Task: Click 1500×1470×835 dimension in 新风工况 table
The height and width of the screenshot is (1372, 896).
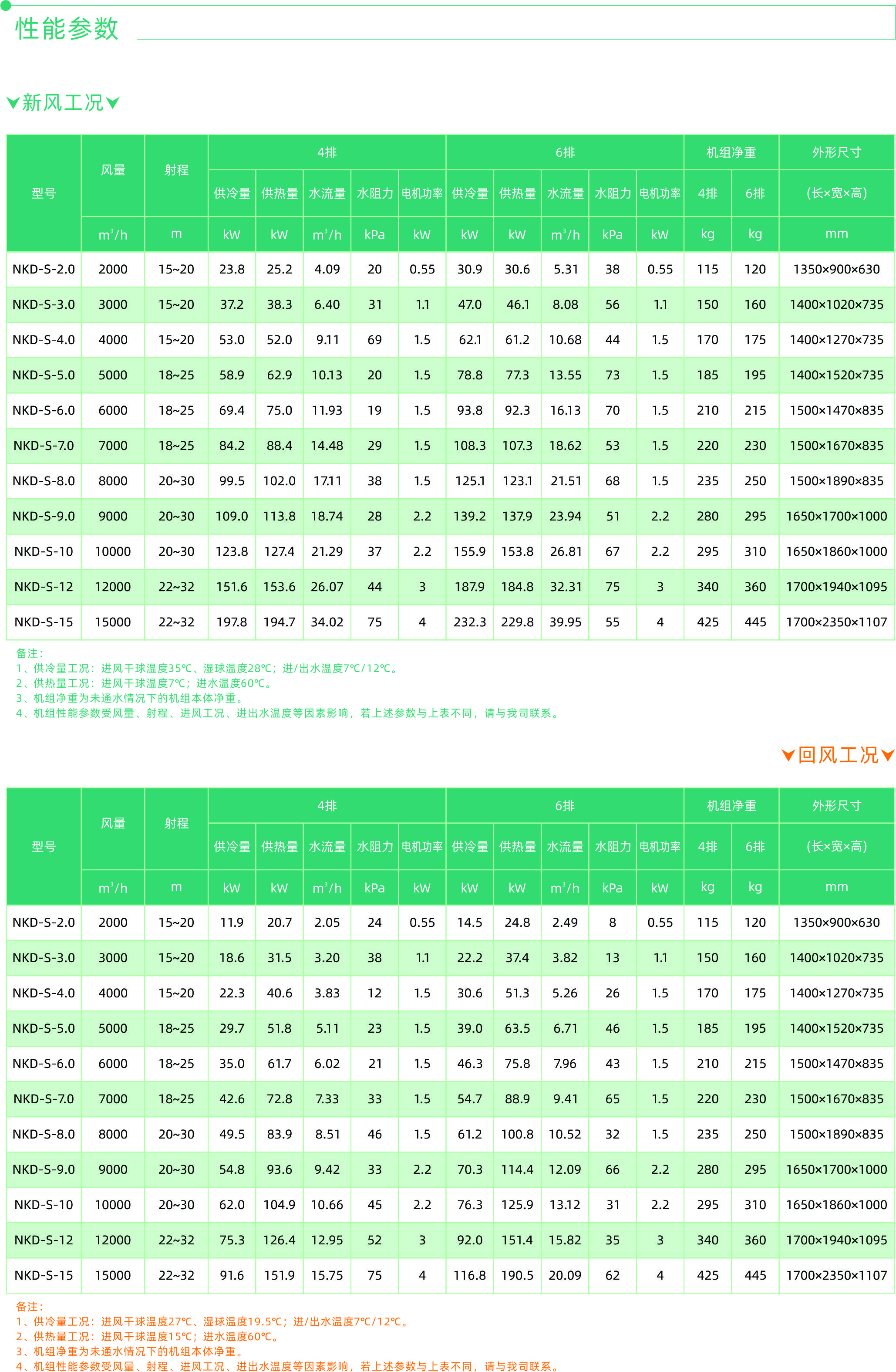Action: [x=836, y=410]
